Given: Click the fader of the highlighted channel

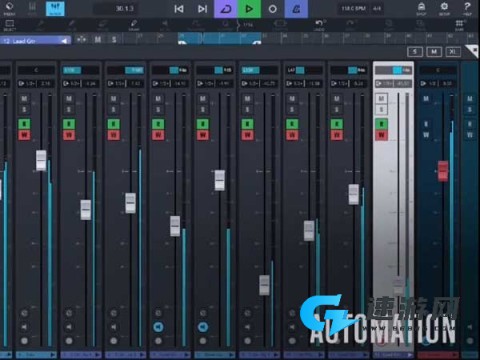Looking at the screenshot, I should (x=398, y=285).
